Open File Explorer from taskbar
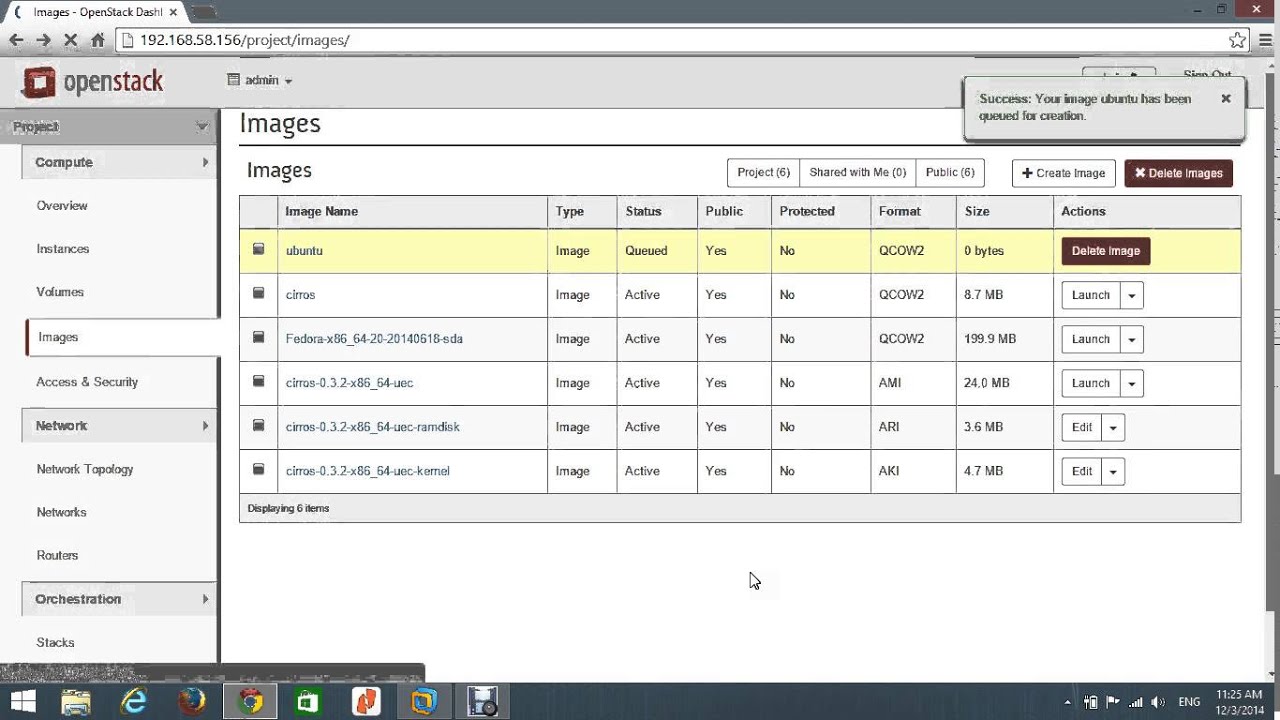Image resolution: width=1280 pixels, height=720 pixels. pos(76,702)
